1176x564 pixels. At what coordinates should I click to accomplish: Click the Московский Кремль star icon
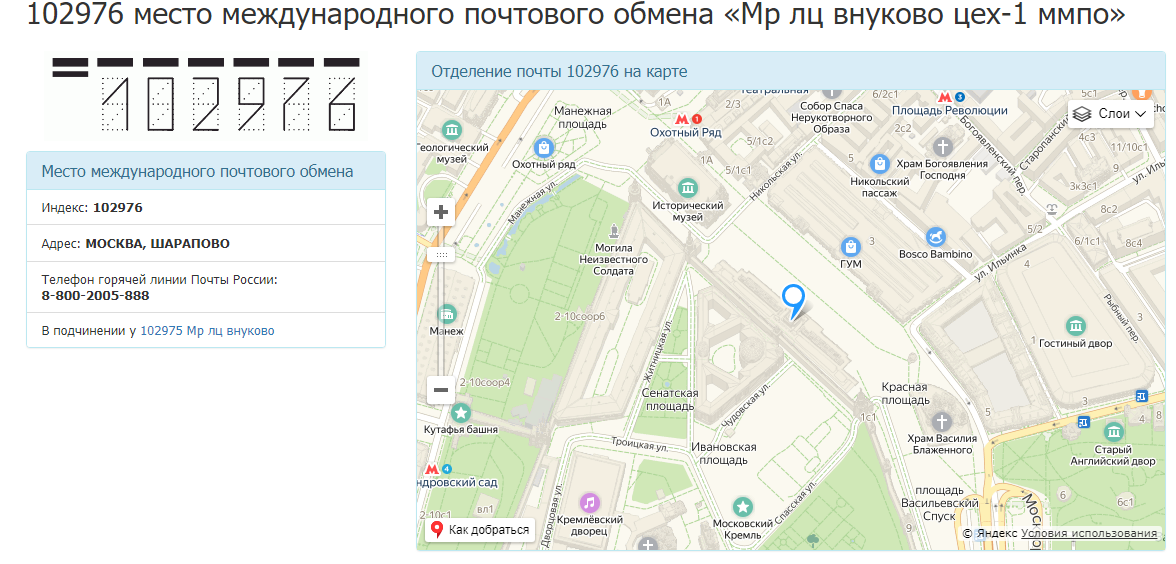[742, 506]
